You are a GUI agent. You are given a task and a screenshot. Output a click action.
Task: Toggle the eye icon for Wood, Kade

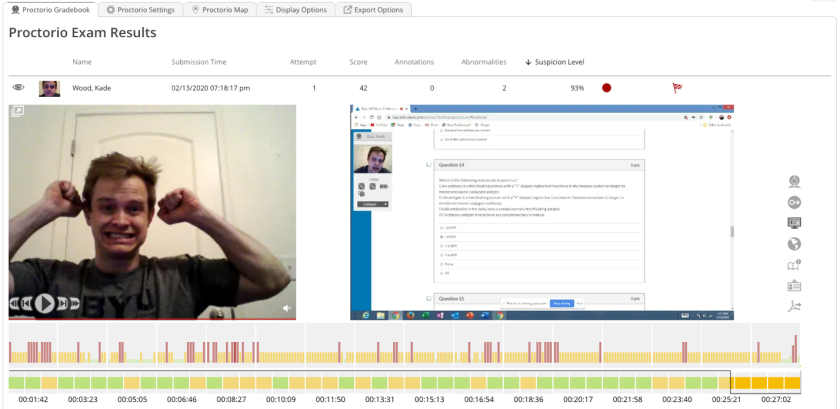[18, 87]
